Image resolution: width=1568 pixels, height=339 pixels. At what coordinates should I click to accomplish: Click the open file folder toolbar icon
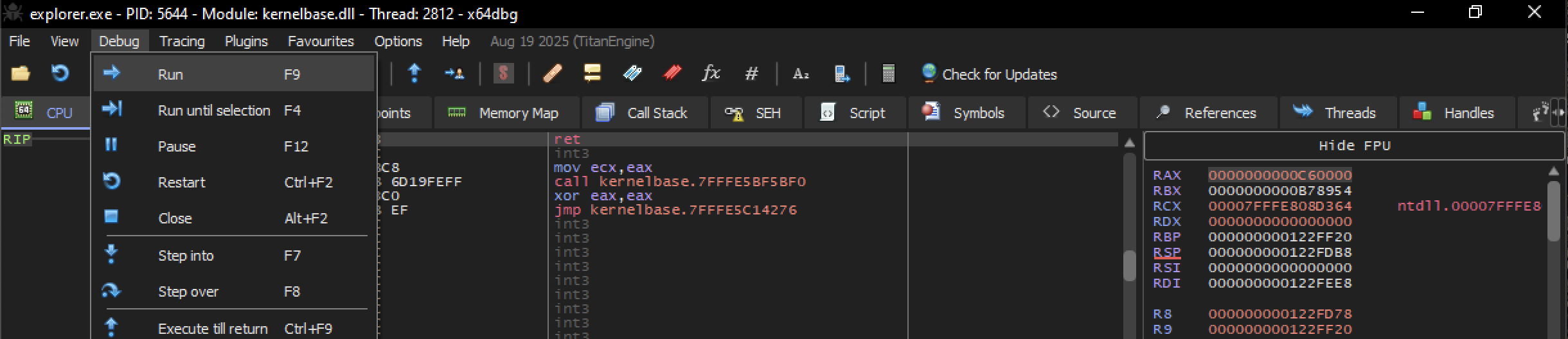click(21, 74)
